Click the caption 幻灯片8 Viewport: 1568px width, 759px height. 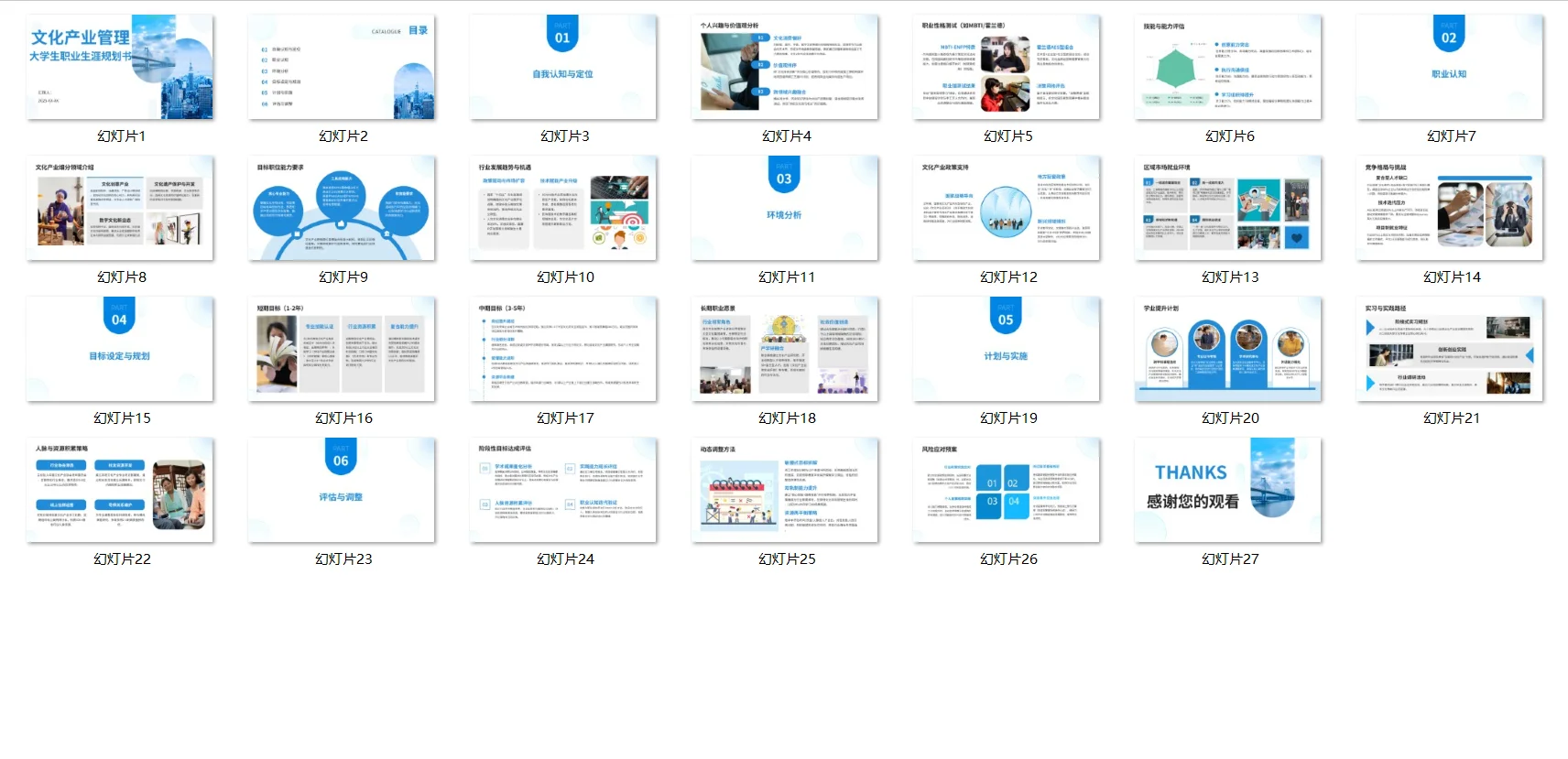pos(122,277)
